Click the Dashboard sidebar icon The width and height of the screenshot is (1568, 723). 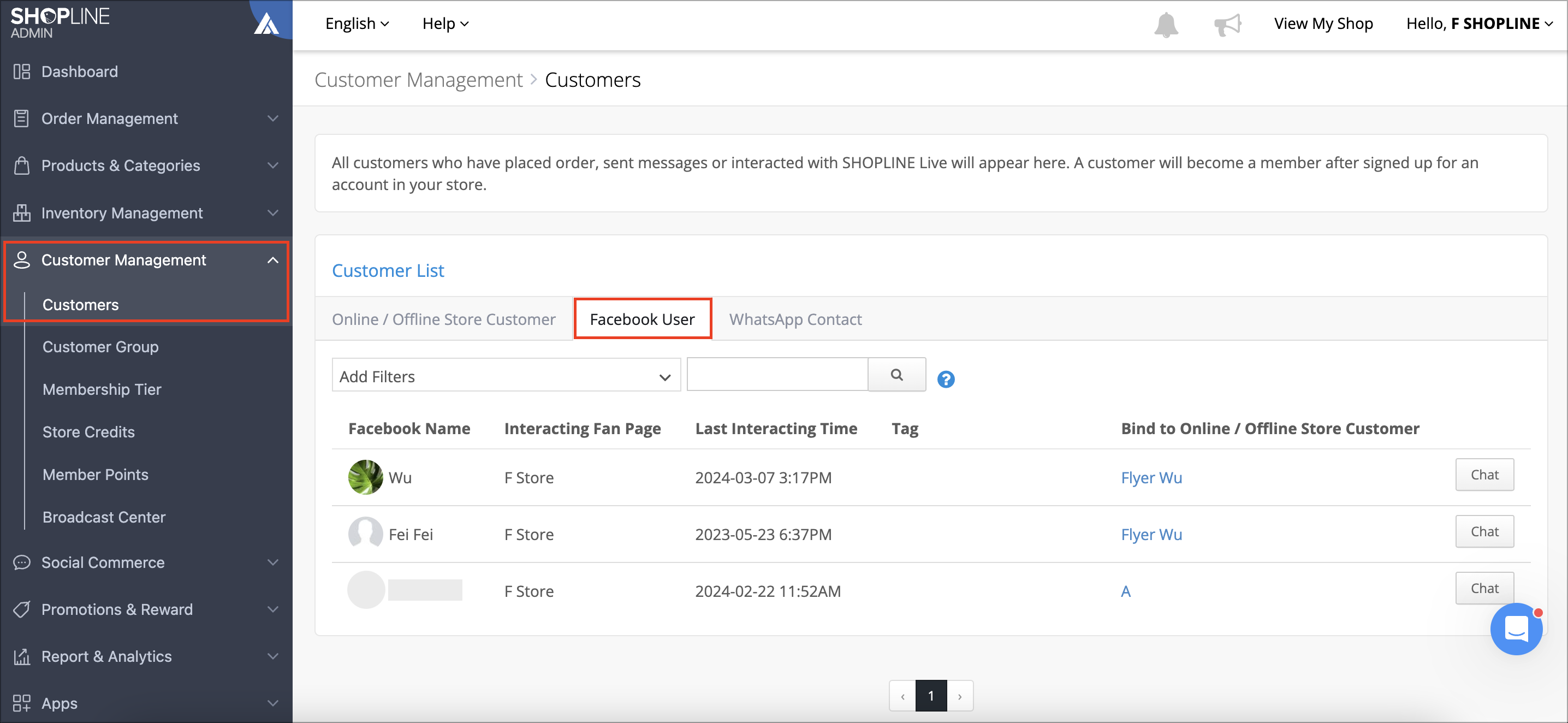[22, 72]
